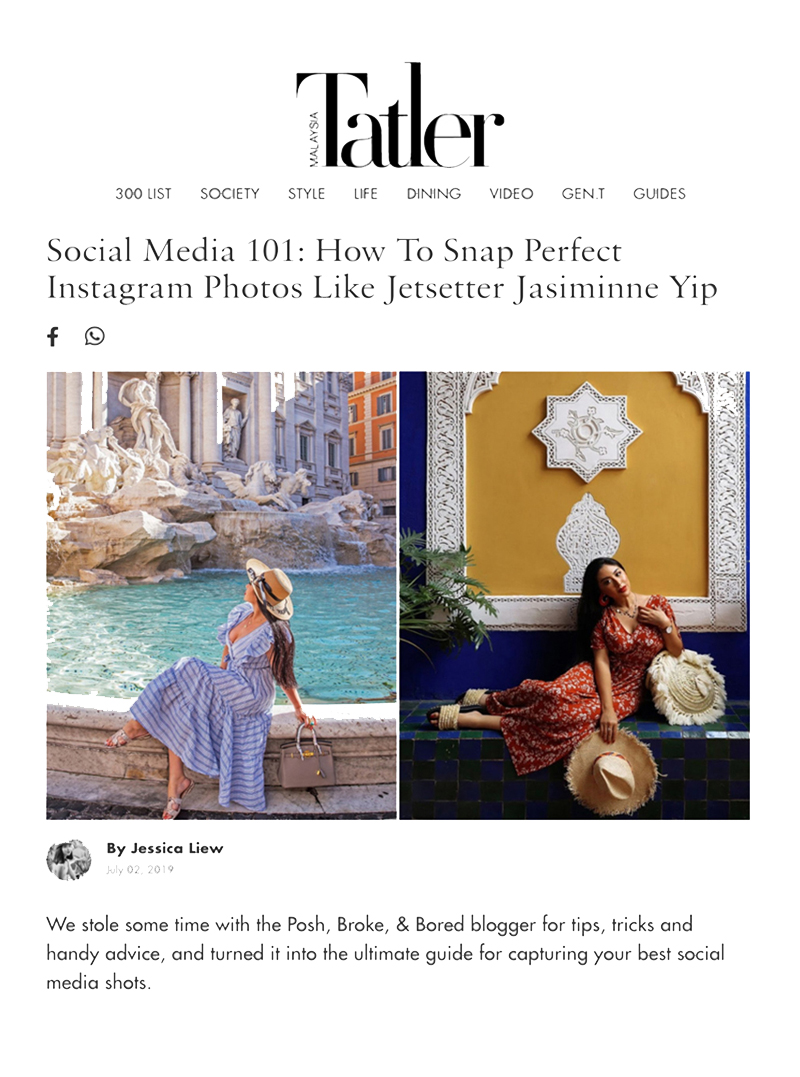Click the article intro paragraph text
Image resolution: width=800 pixels, height=1077 pixels.
385,953
